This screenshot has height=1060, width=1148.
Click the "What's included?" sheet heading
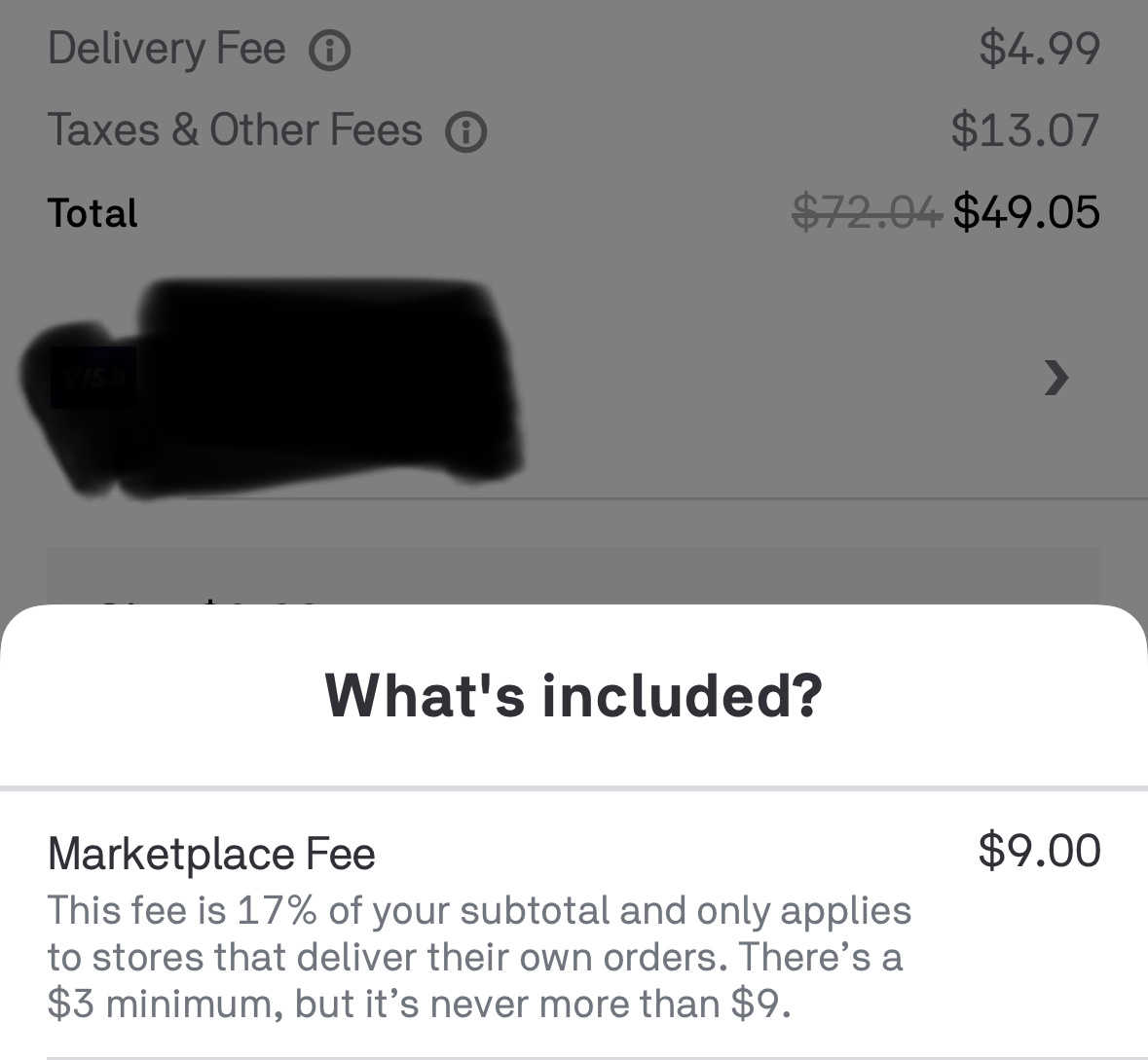(574, 695)
